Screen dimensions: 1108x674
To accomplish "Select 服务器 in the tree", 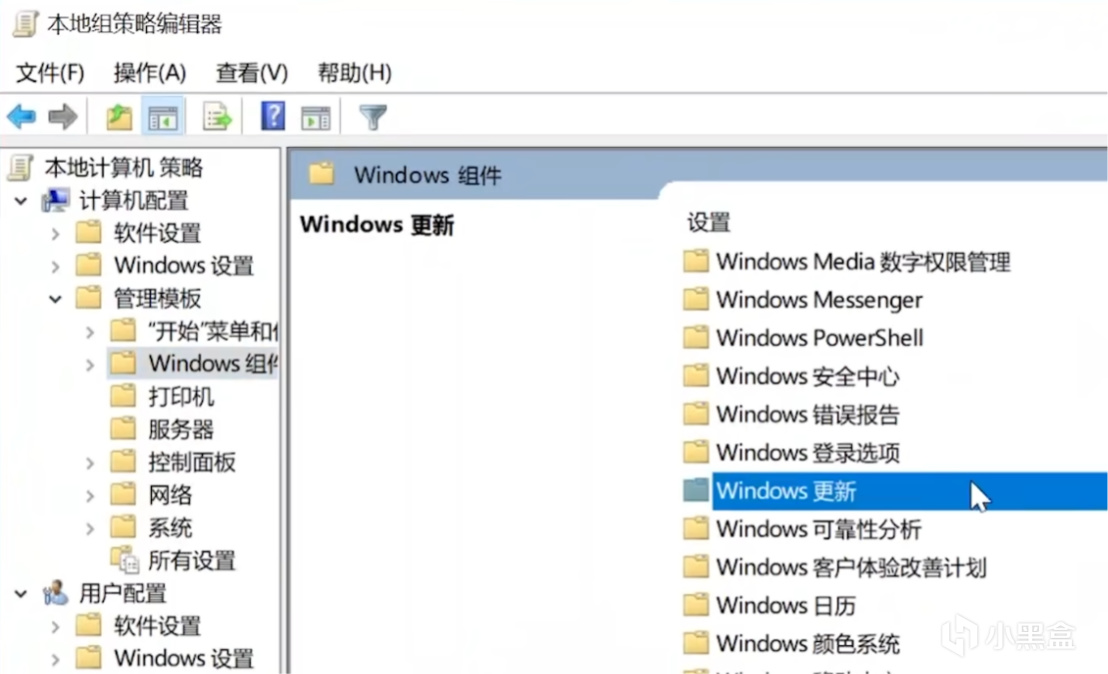I will [181, 430].
